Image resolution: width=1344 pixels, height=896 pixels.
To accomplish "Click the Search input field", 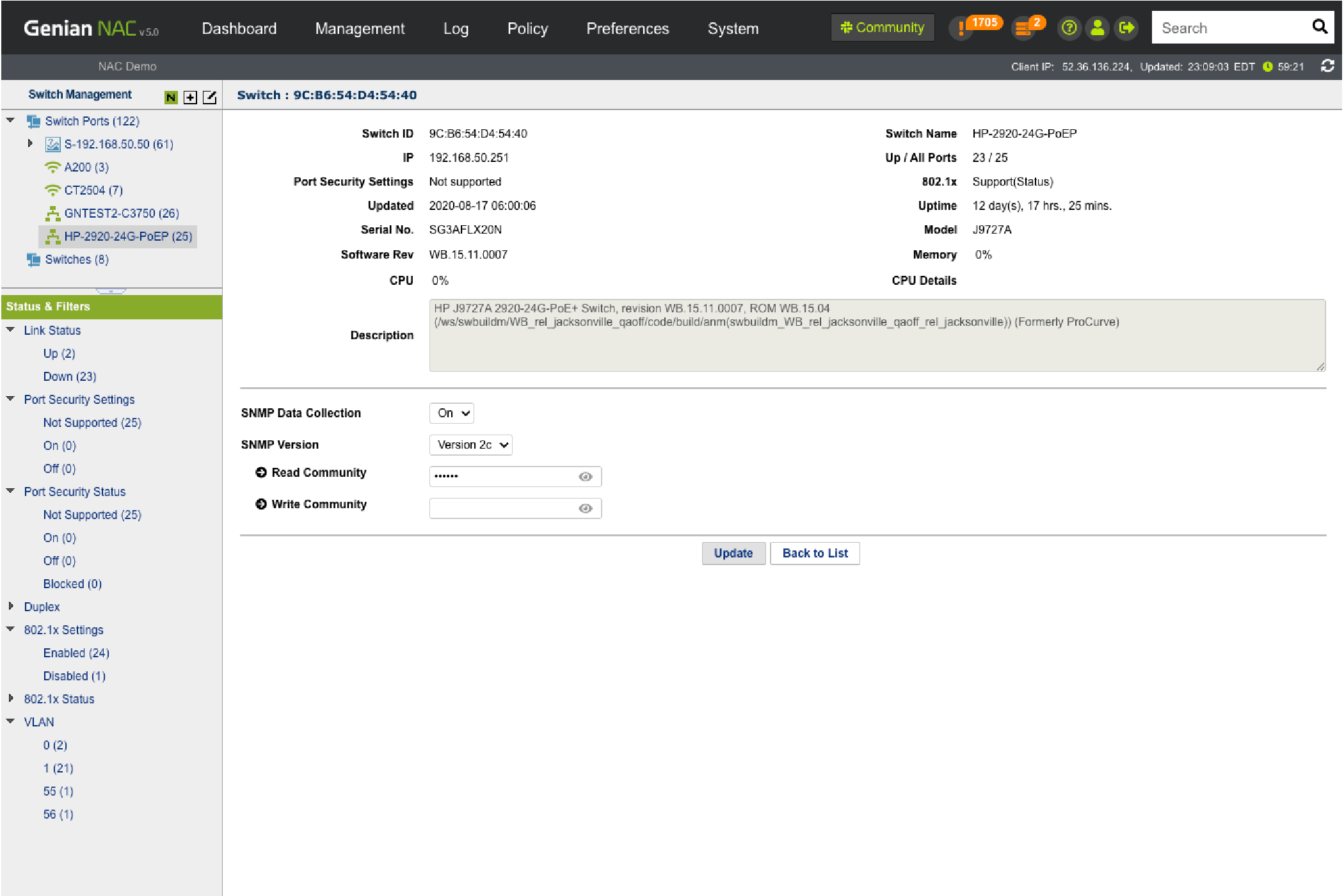I will pyautogui.click(x=1229, y=28).
